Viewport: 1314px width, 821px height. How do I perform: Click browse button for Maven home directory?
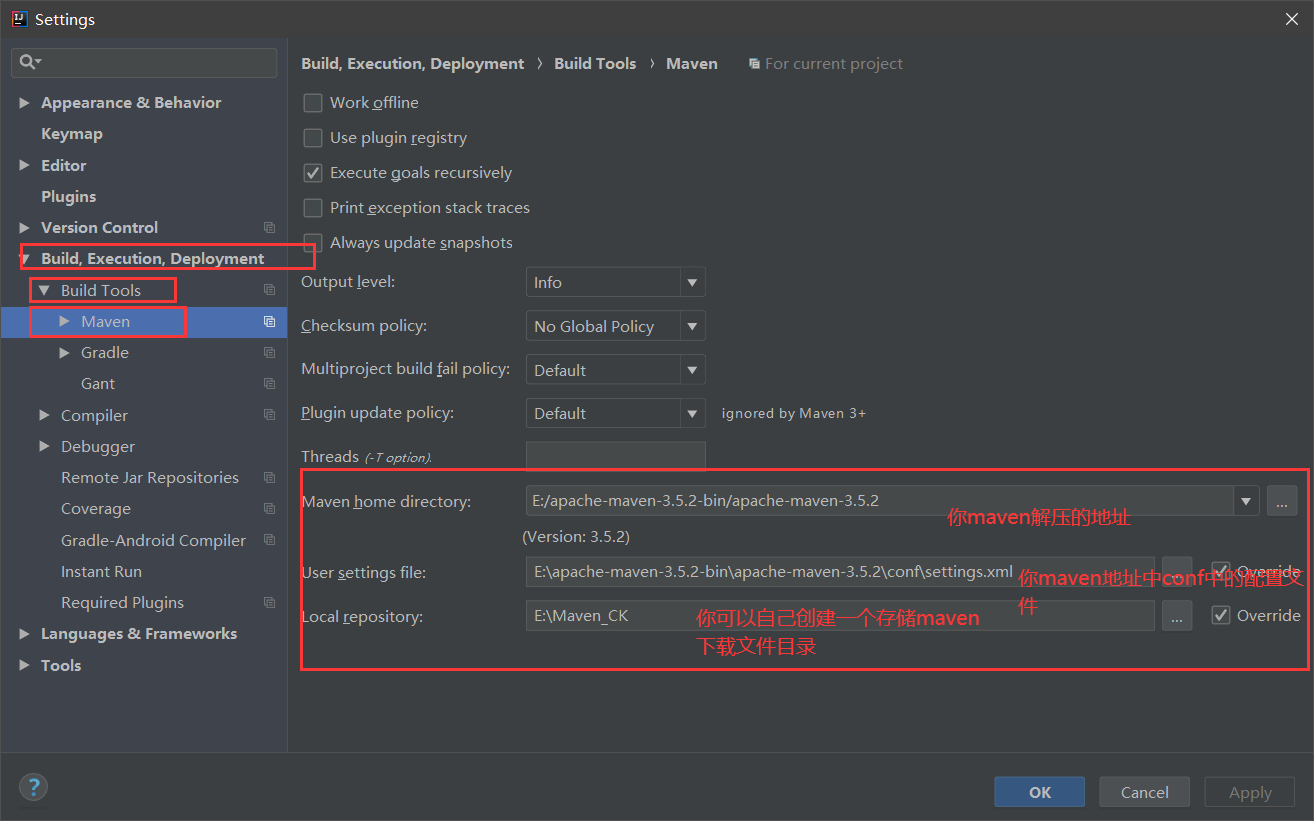point(1281,501)
